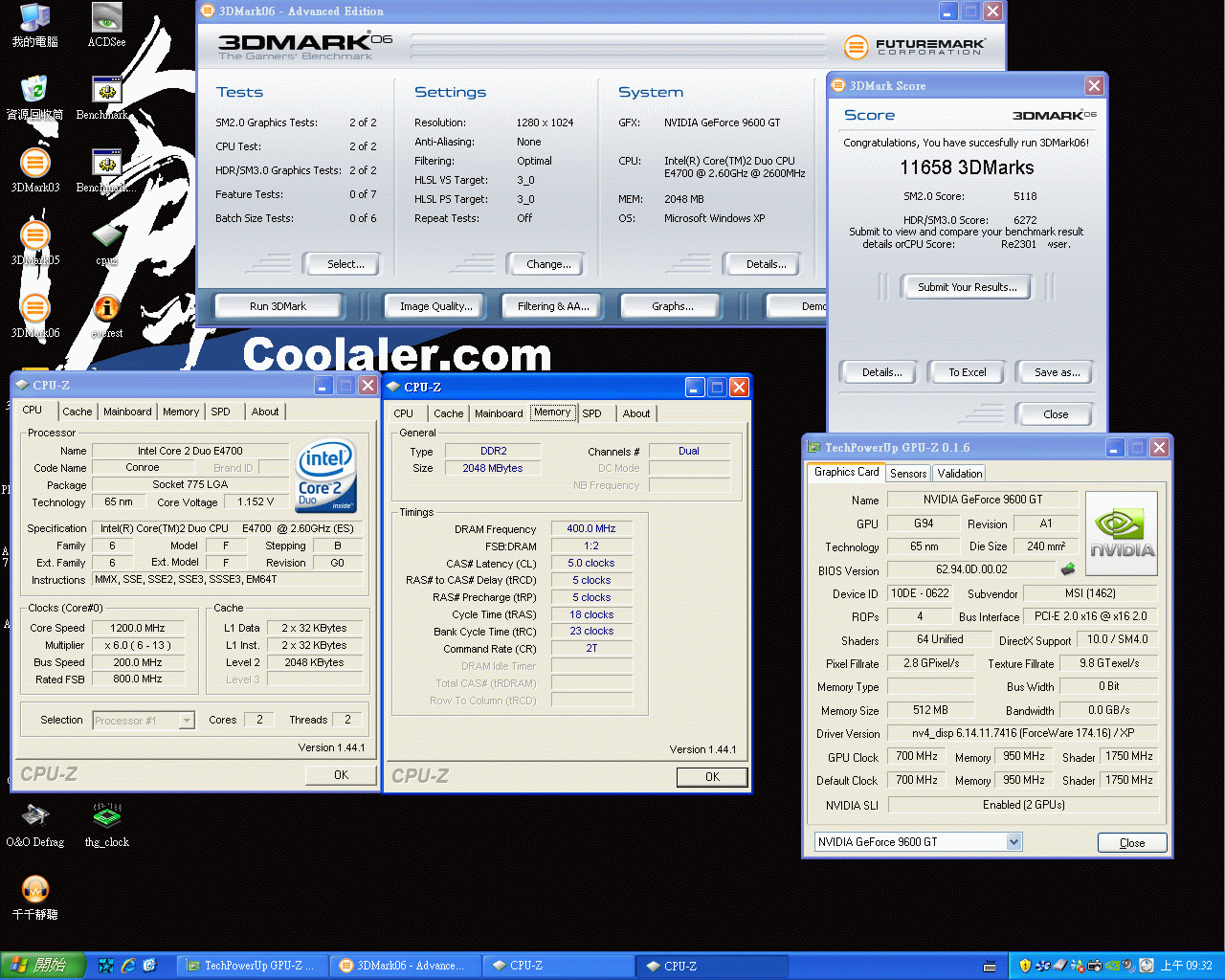Screen dimensions: 1225x980
Task: Open the everest desktop shortcut
Action: [x=106, y=316]
